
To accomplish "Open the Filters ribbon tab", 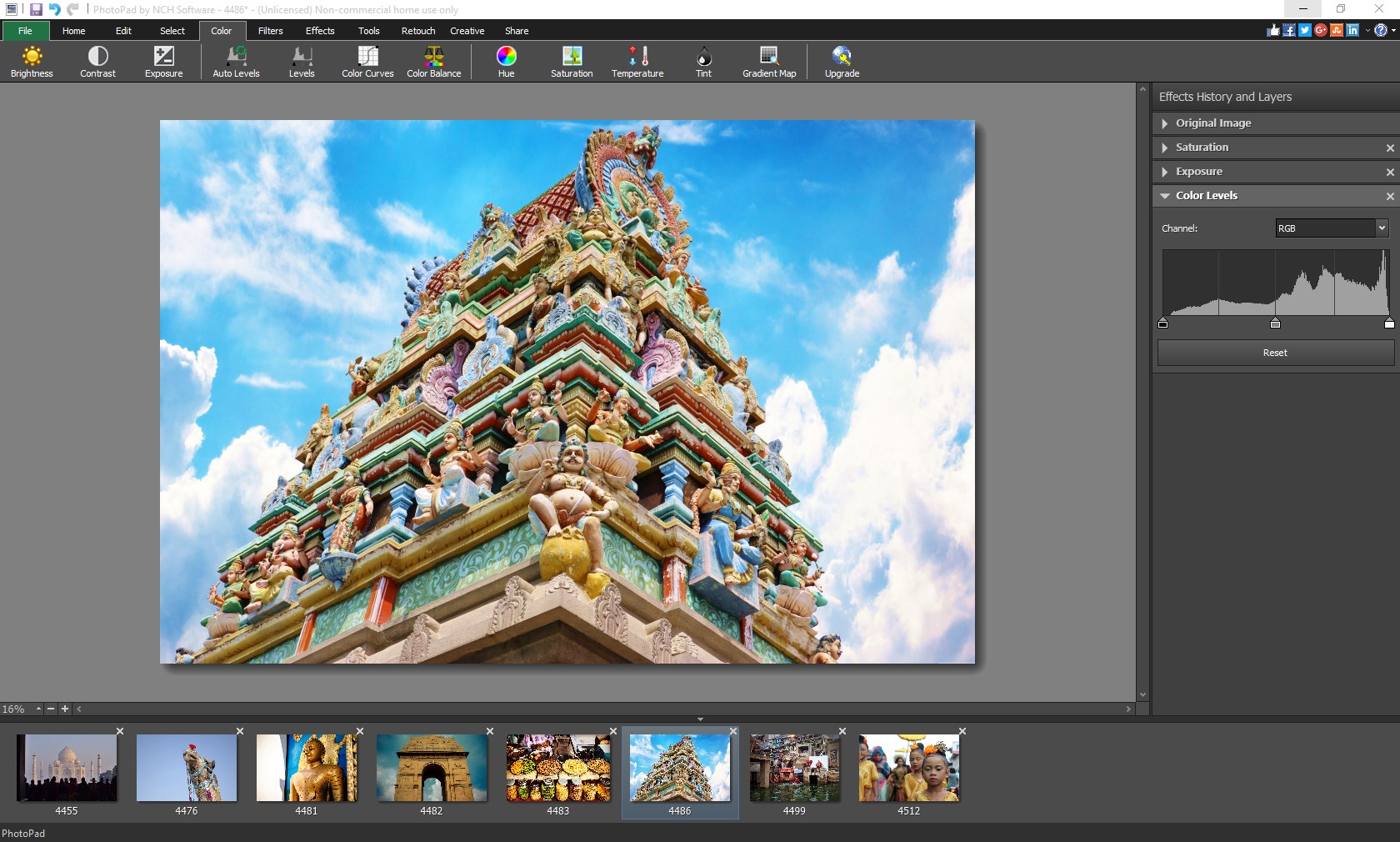I will click(269, 31).
